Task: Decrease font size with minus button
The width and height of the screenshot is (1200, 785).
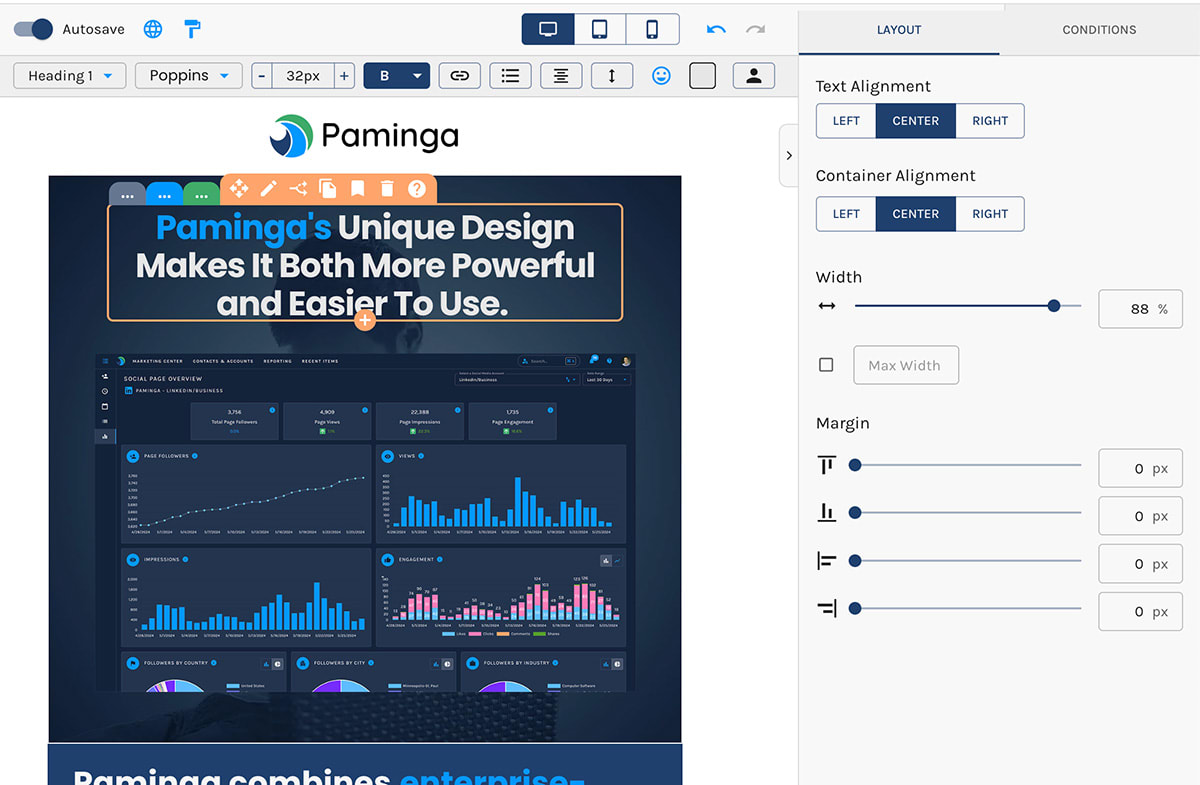Action: (x=262, y=76)
